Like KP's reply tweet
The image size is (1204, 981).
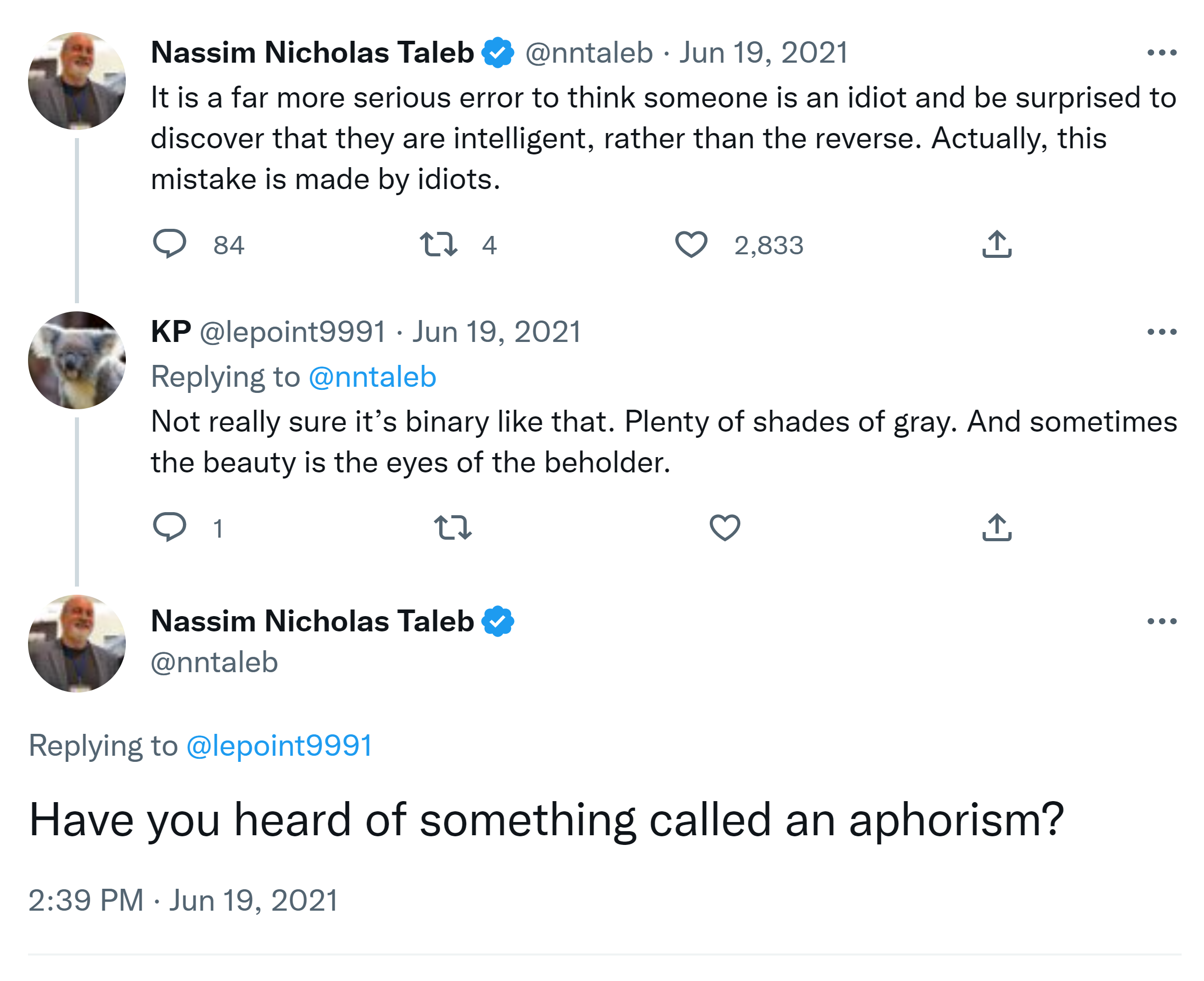pos(725,527)
